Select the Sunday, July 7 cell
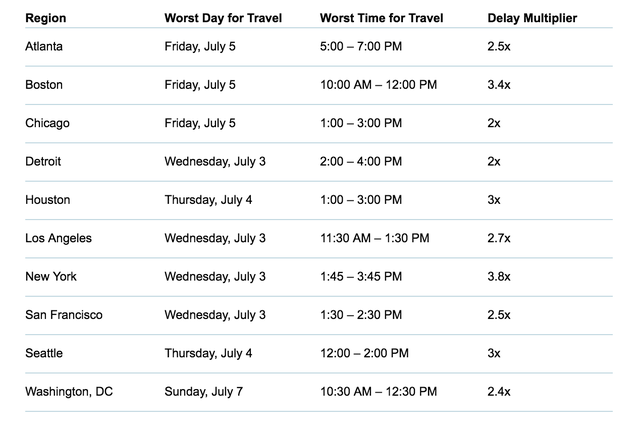Viewport: 636px width, 428px height. tap(204, 392)
